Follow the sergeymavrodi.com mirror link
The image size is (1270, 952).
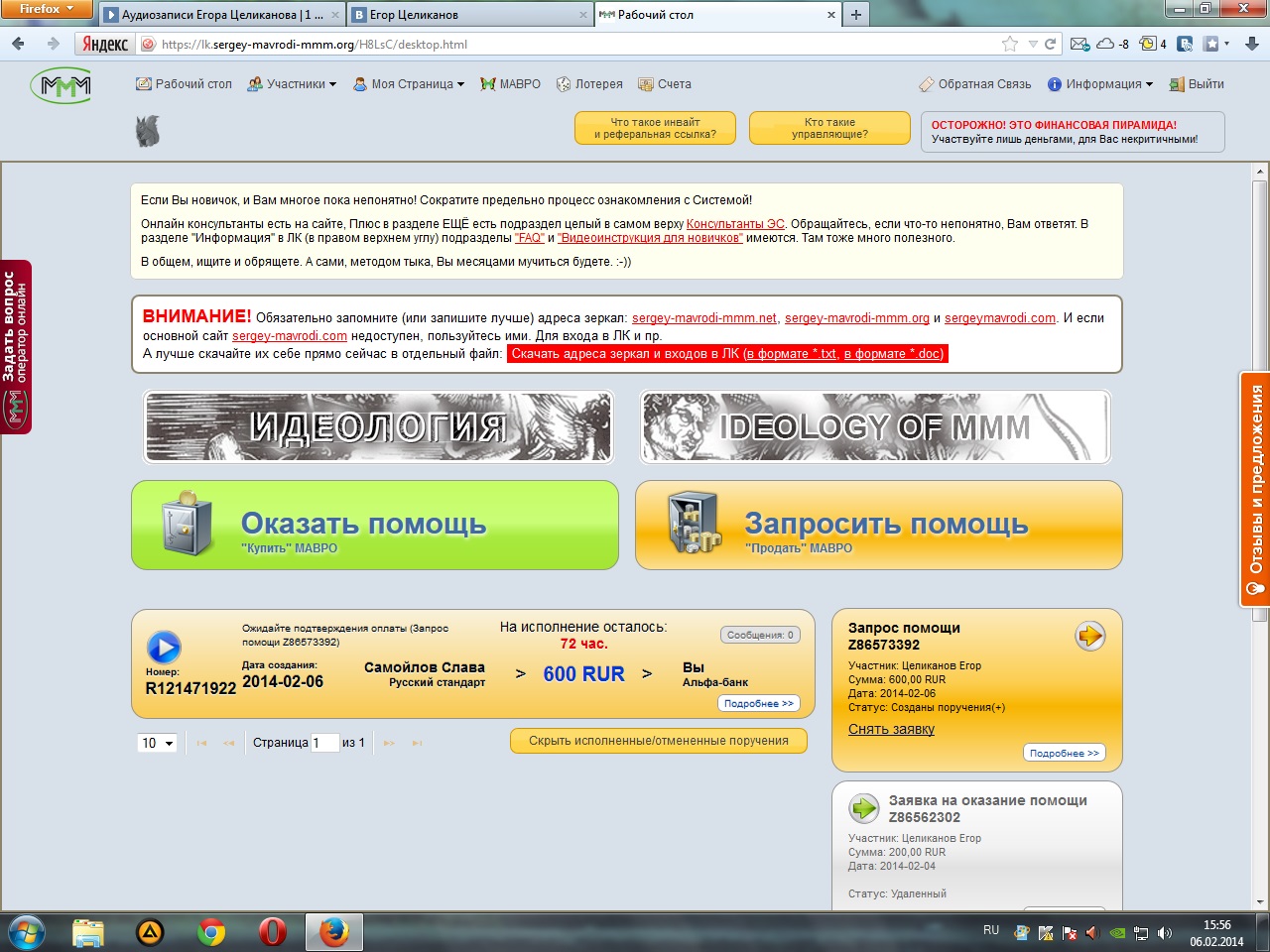1000,318
